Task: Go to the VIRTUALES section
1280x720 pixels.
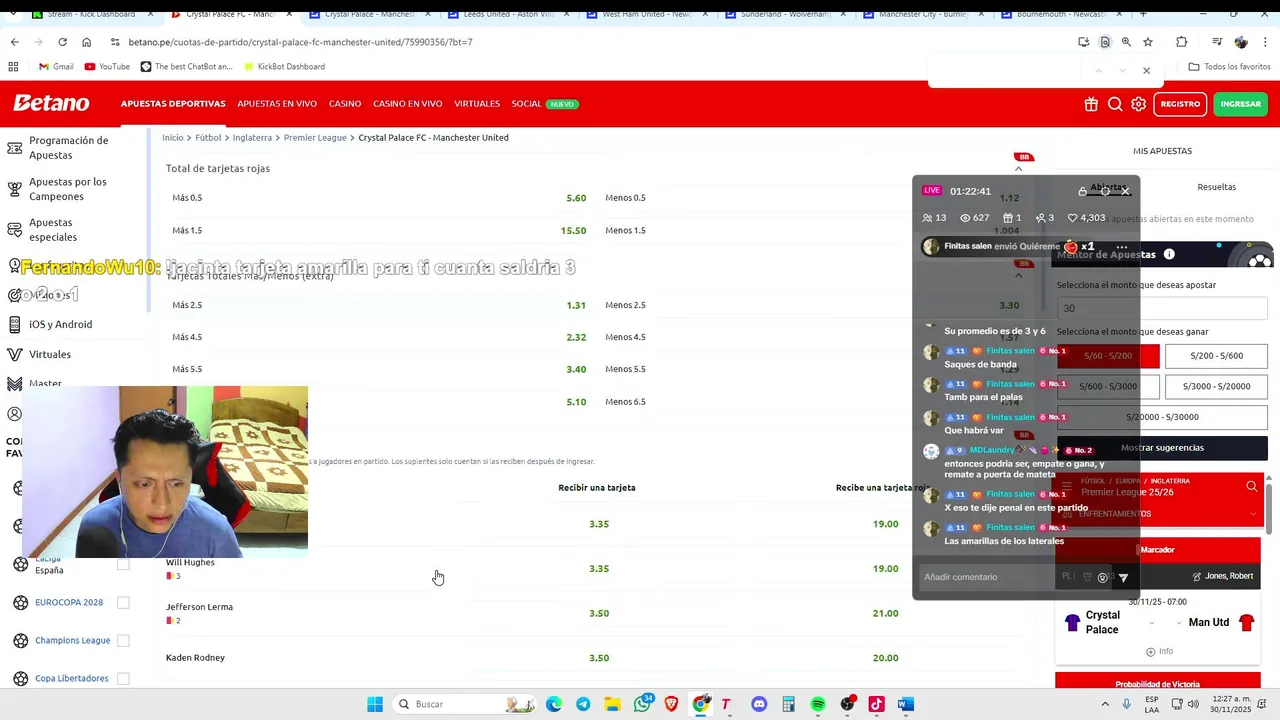Action: tap(477, 104)
